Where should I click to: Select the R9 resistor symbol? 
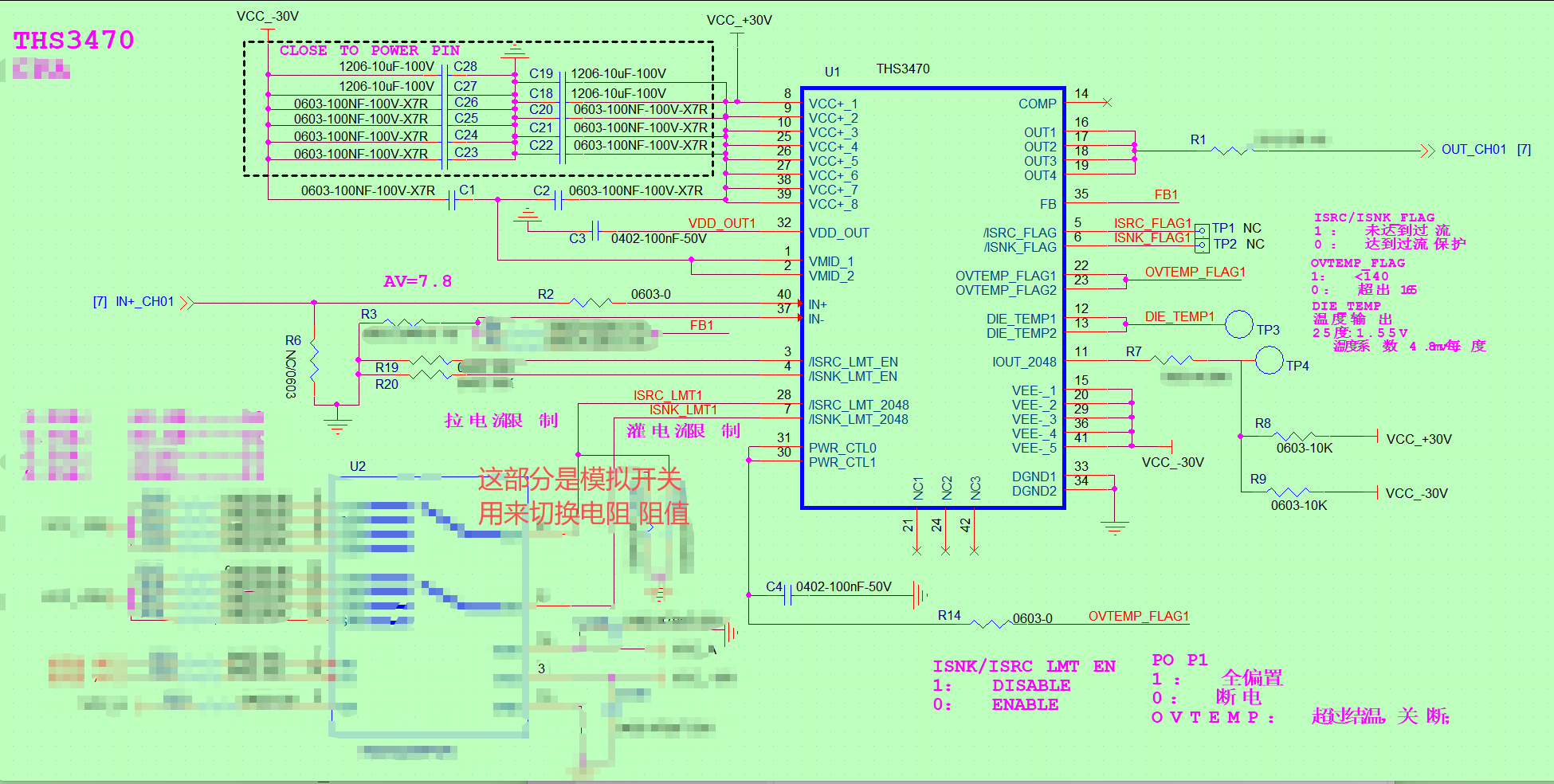pos(1289,492)
